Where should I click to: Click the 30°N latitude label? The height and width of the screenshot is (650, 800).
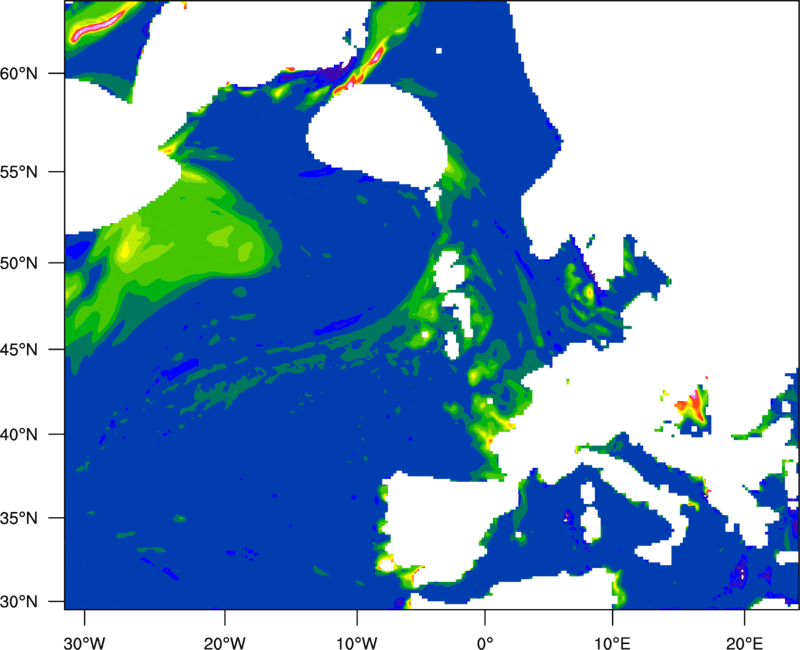click(x=19, y=602)
